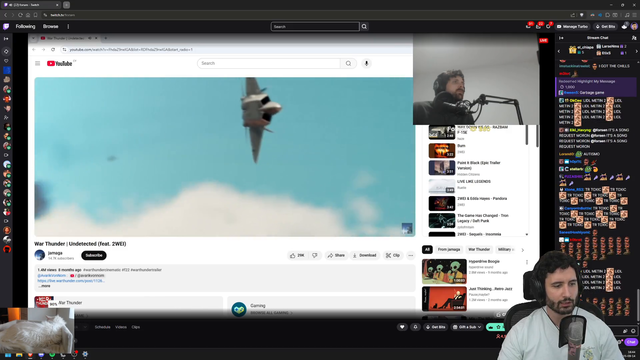Collapse the Stream Chat panel arrow
The height and width of the screenshot is (360, 640).
click(561, 38)
